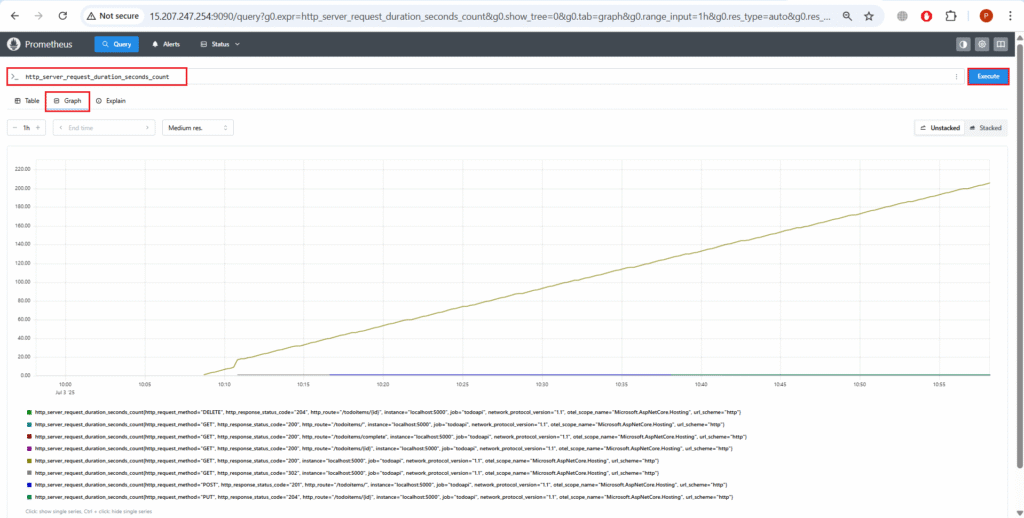The image size is (1024, 518).
Task: Decrease the range with the minus button
Action: [14, 128]
